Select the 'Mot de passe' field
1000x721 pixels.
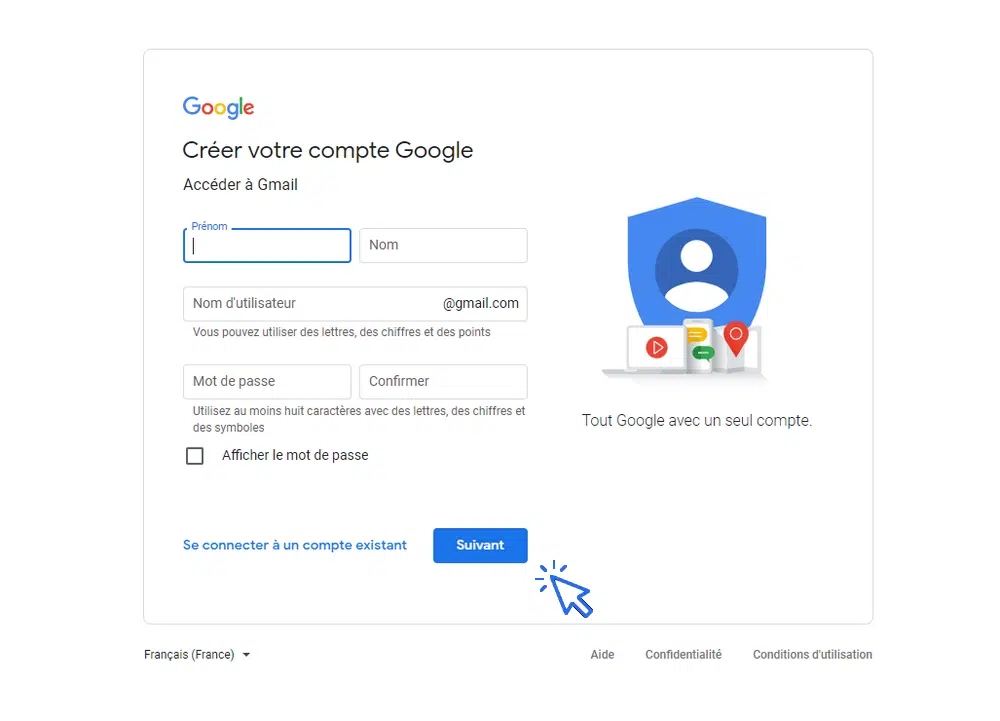[x=266, y=381]
